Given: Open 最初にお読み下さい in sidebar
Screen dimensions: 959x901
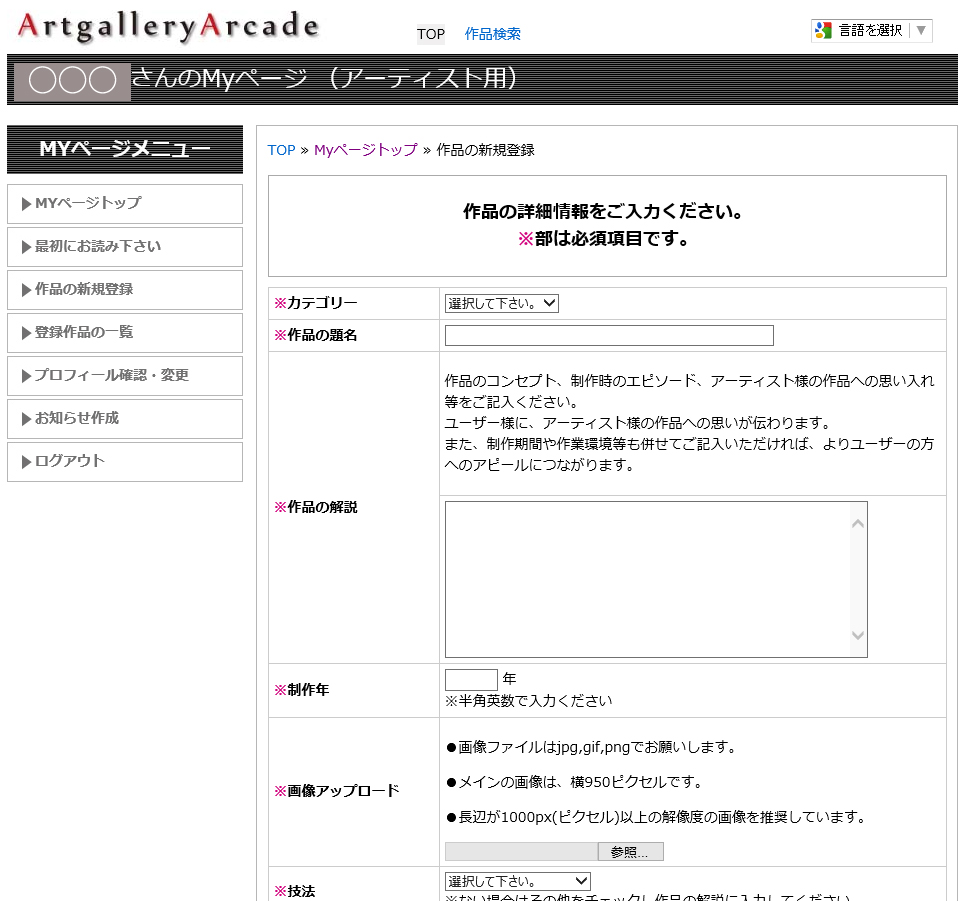Looking at the screenshot, I should [125, 246].
